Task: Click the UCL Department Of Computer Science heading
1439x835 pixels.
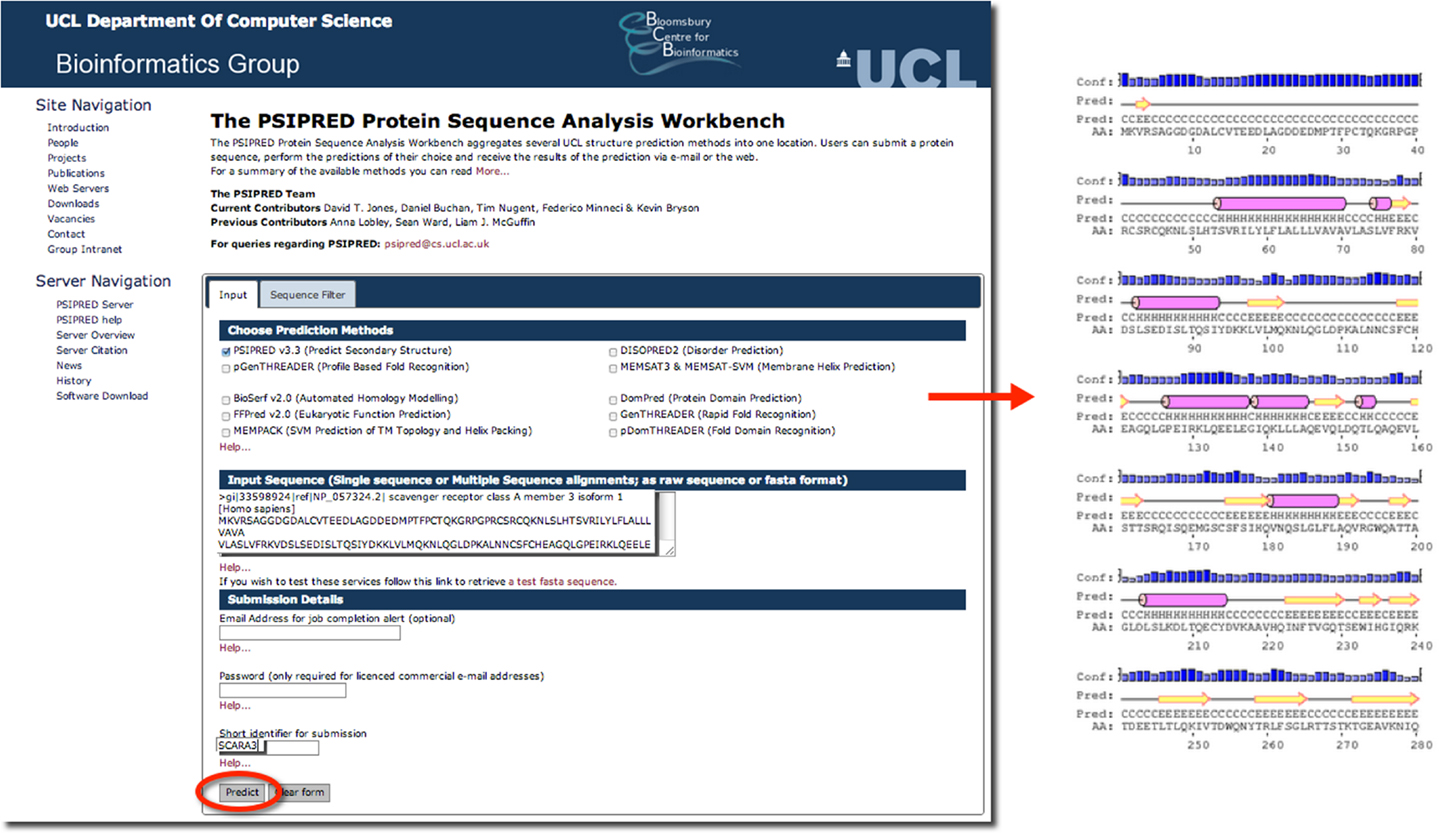Action: pos(219,21)
